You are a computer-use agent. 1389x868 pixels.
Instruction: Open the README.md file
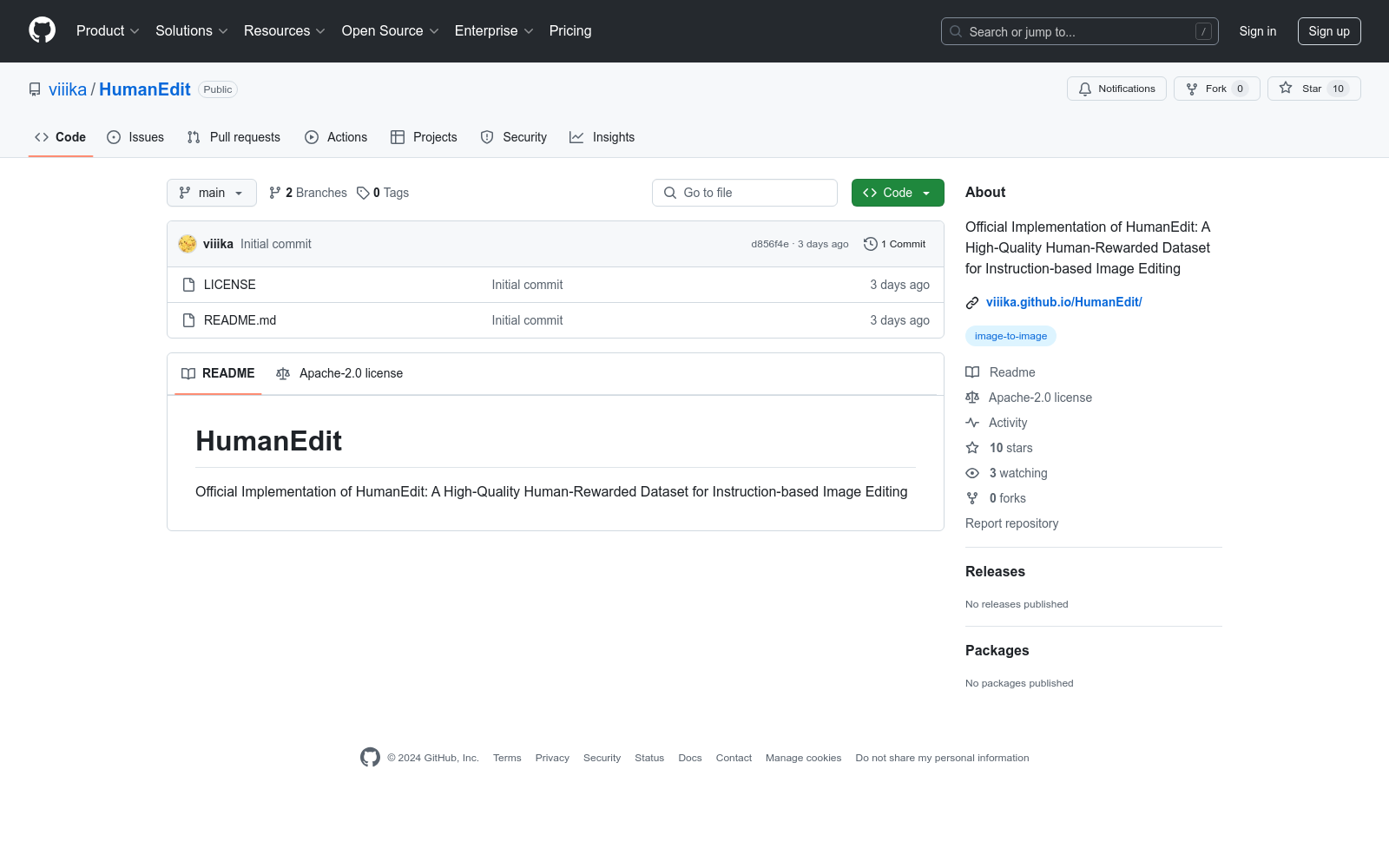(x=240, y=320)
